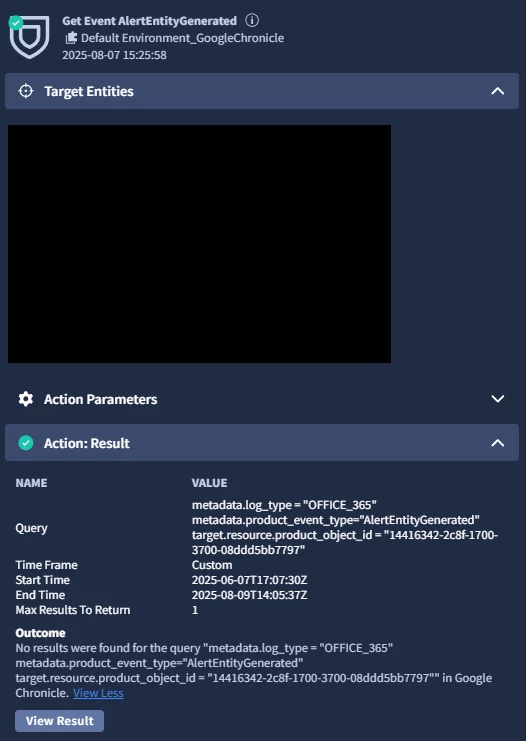The image size is (526, 741).
Task: Click the Google Chronicle shield icon
Action: [30, 37]
